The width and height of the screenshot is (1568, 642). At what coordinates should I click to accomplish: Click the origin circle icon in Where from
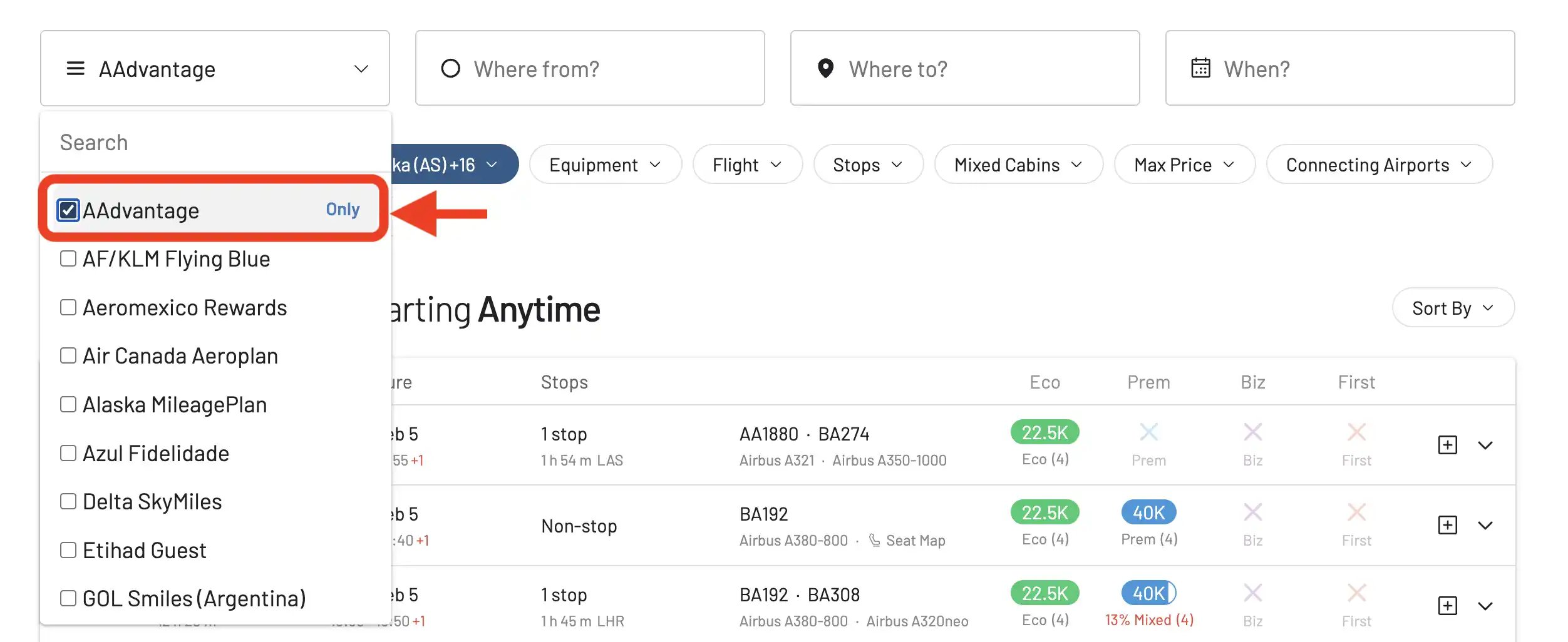pyautogui.click(x=450, y=68)
